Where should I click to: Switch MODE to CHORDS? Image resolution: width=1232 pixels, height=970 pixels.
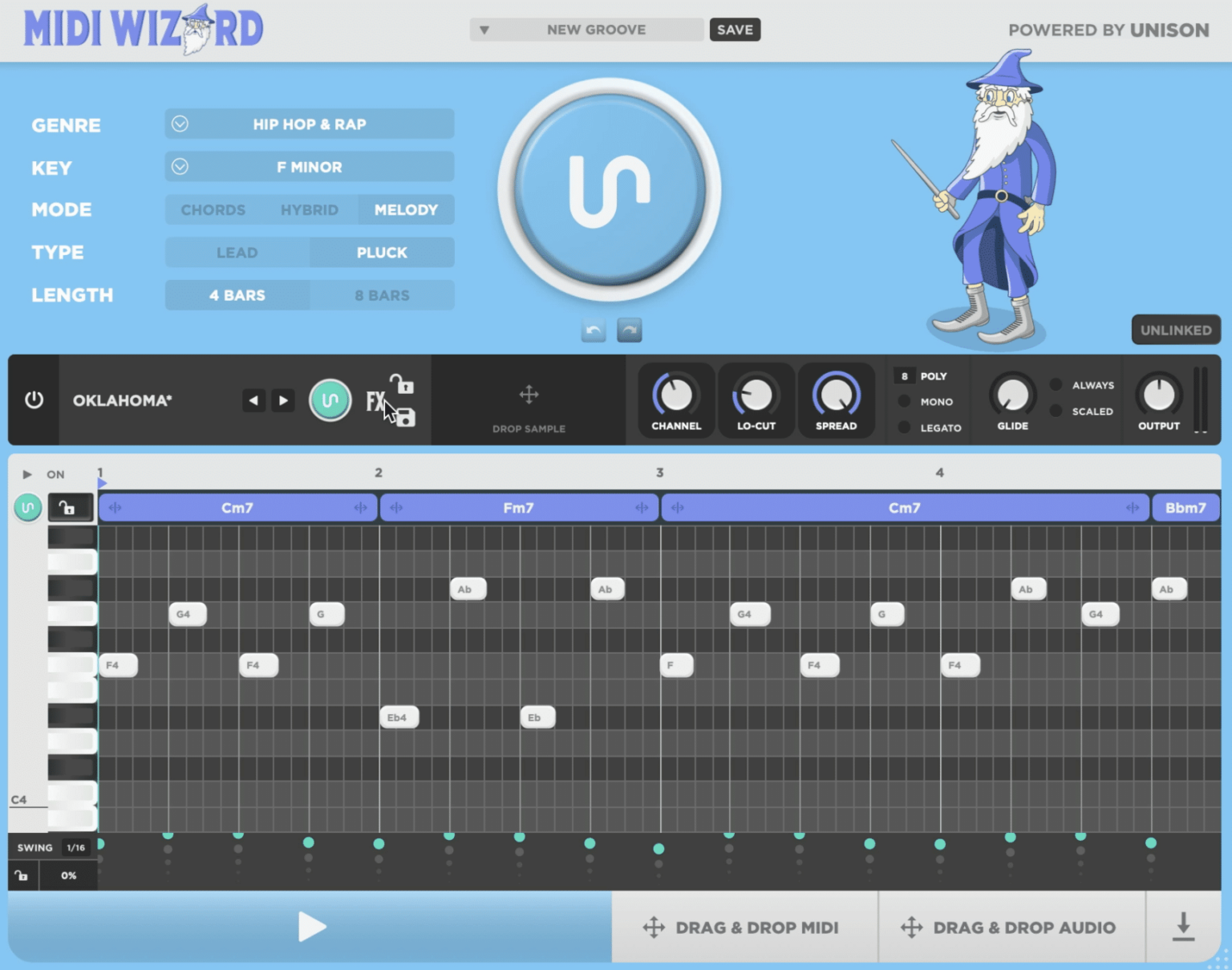tap(212, 209)
